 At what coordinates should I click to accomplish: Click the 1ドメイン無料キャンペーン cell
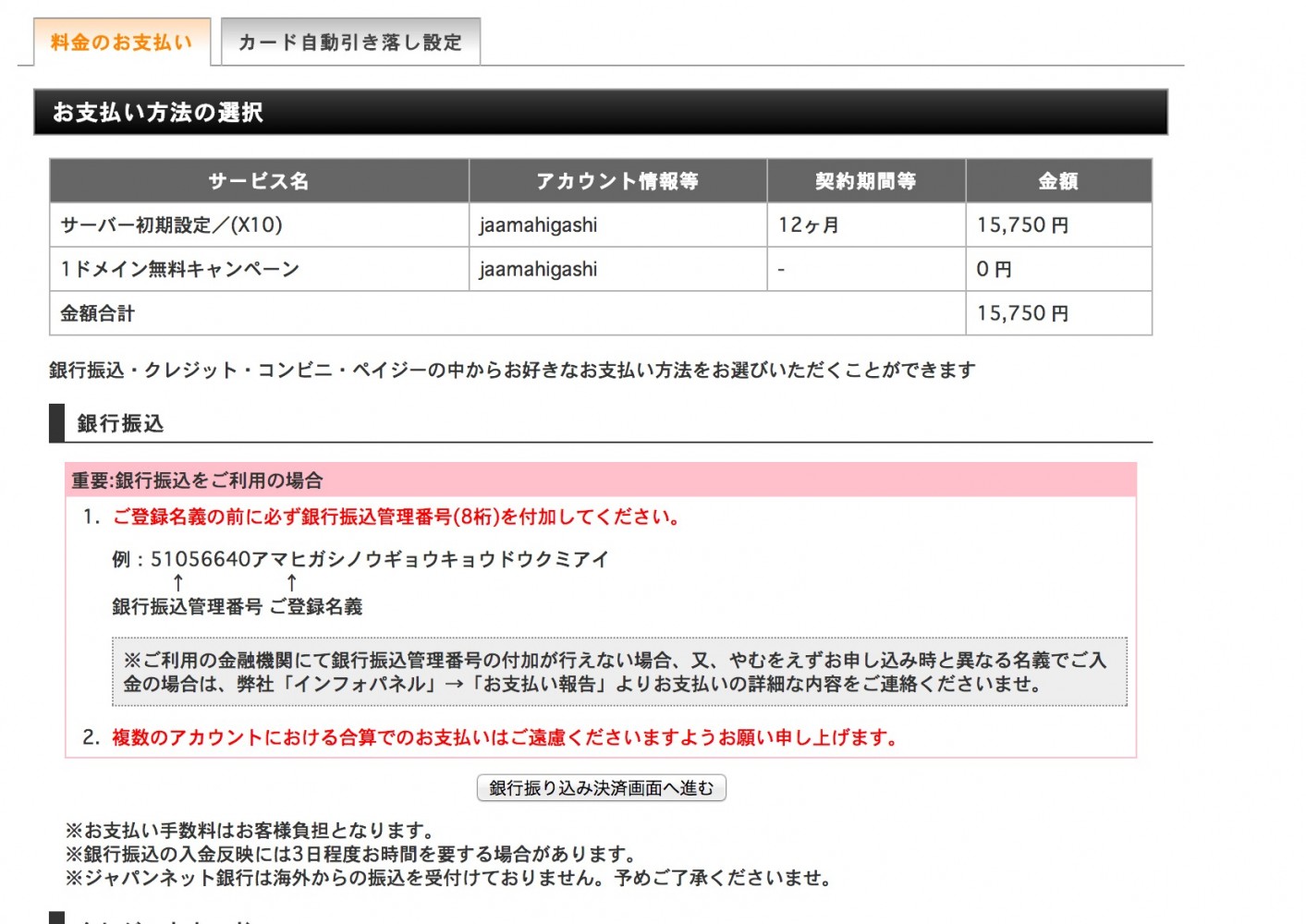[259, 269]
